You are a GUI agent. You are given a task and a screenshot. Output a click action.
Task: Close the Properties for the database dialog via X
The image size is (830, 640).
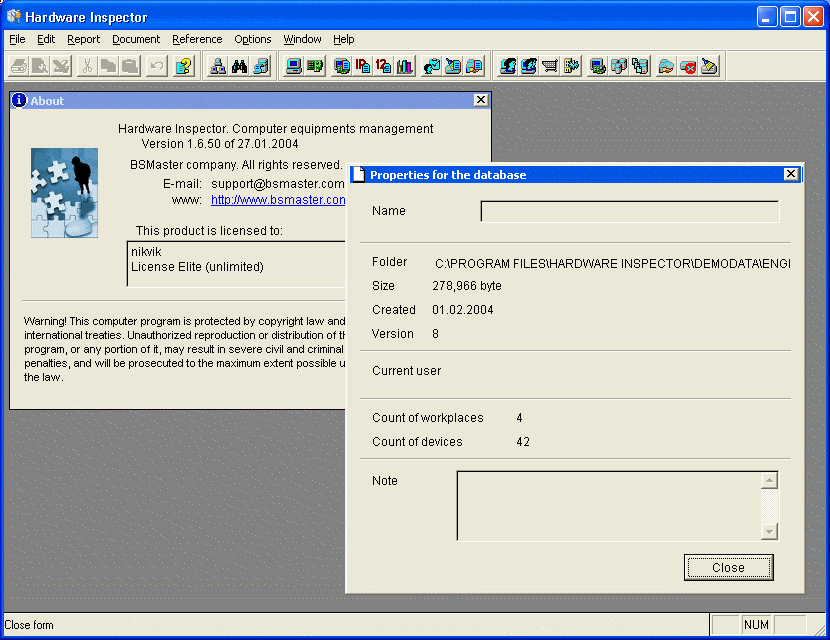pos(791,174)
